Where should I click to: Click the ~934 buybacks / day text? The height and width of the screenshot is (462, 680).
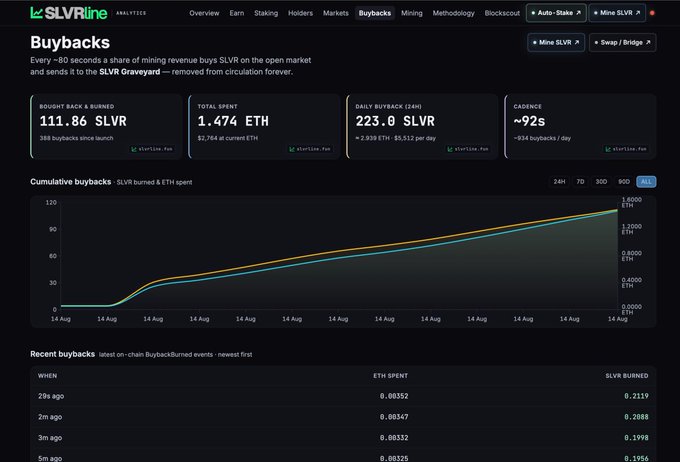coord(542,138)
